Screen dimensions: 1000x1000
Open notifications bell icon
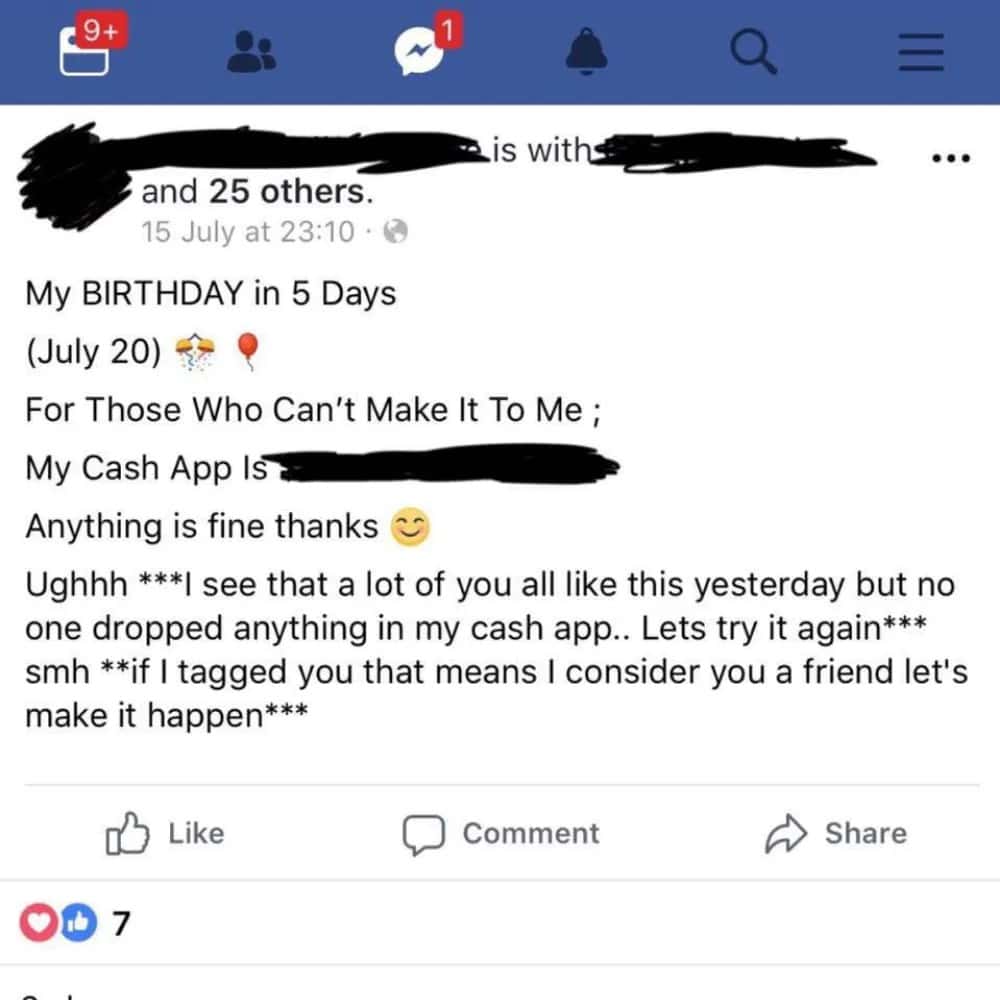[586, 52]
